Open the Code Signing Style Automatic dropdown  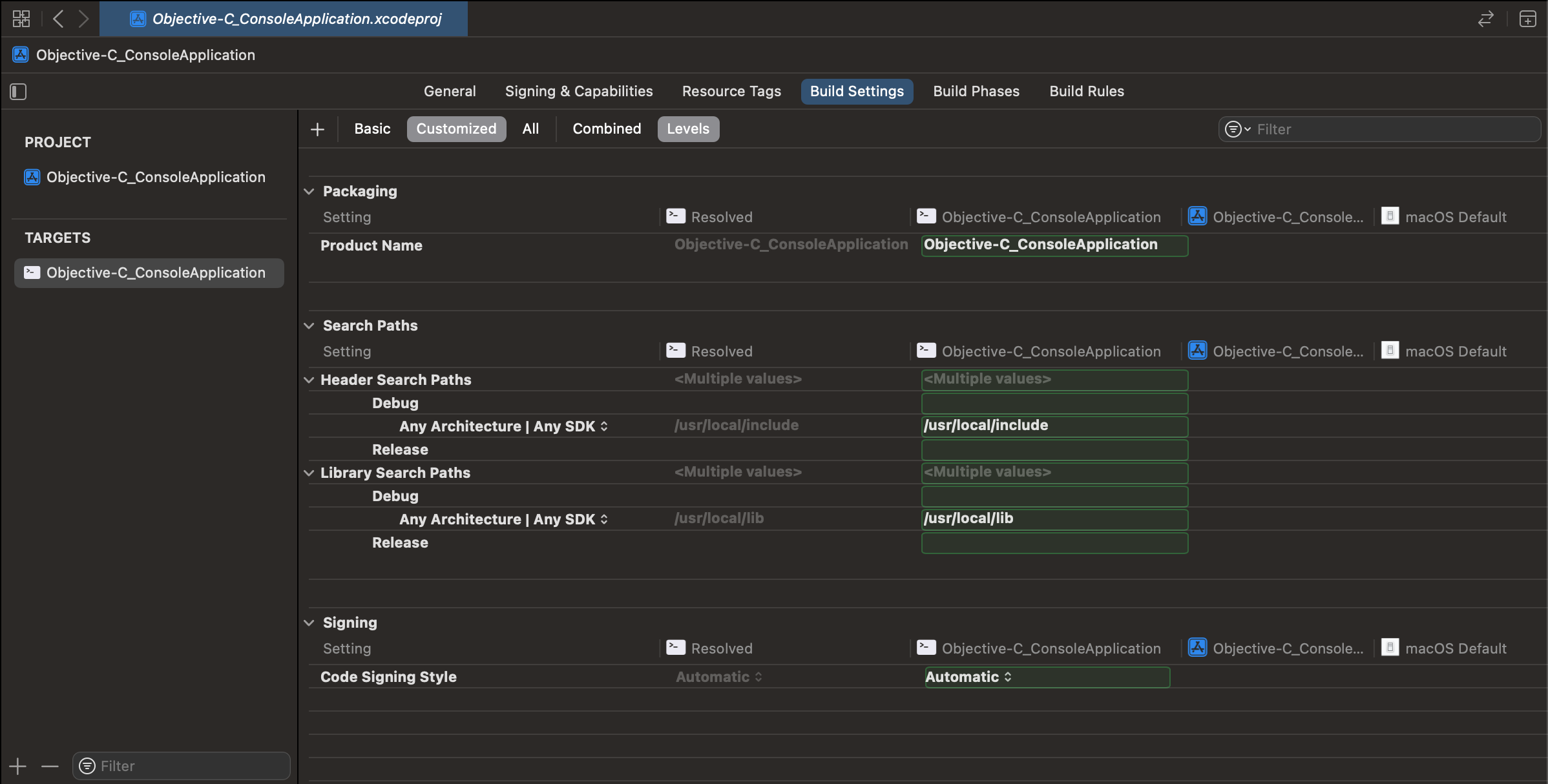tap(968, 677)
